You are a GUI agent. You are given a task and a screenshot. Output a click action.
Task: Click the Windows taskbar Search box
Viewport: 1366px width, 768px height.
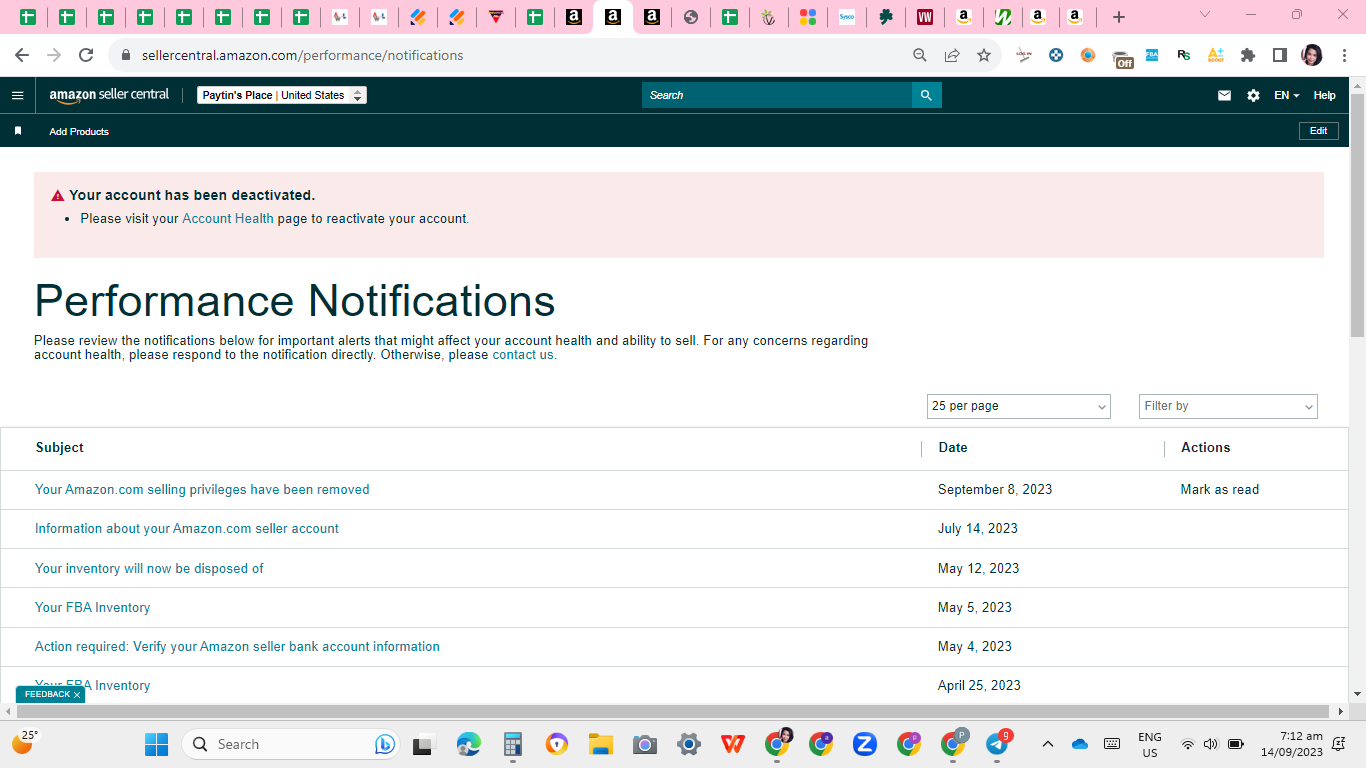pos(290,744)
